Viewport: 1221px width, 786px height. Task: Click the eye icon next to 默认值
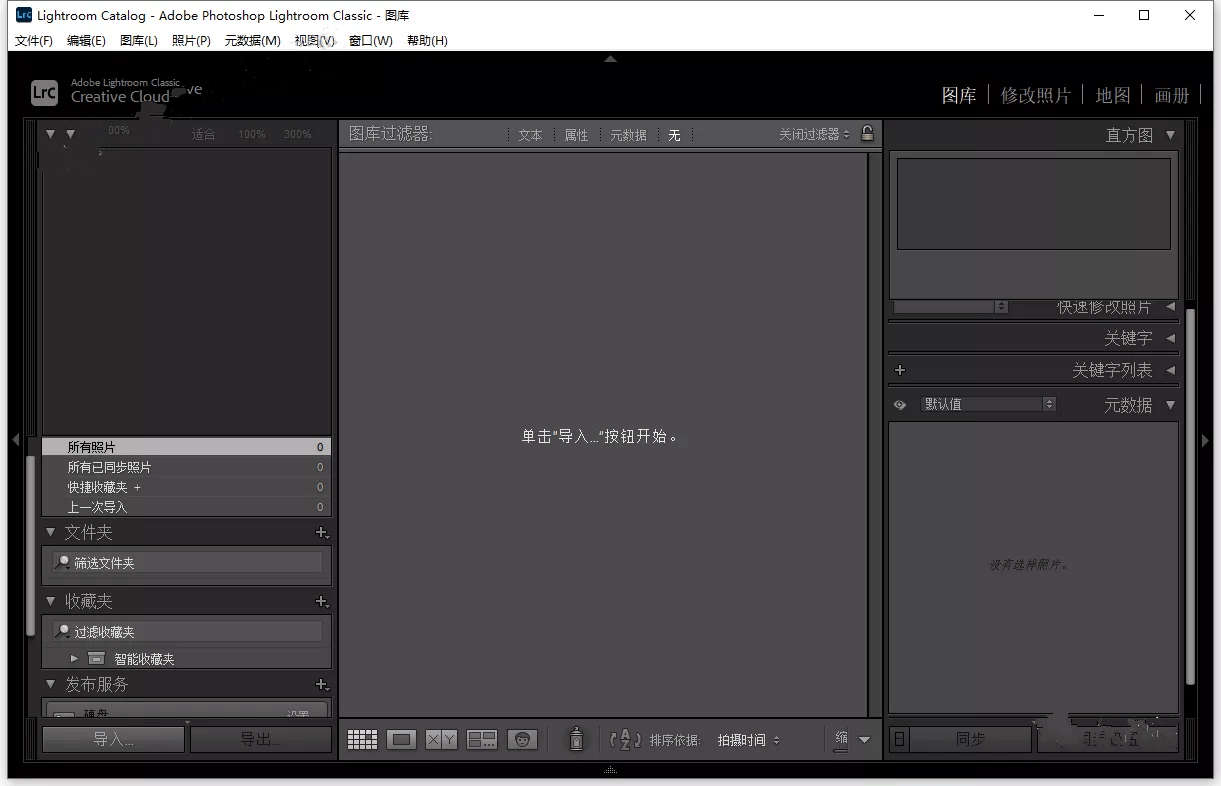[900, 405]
